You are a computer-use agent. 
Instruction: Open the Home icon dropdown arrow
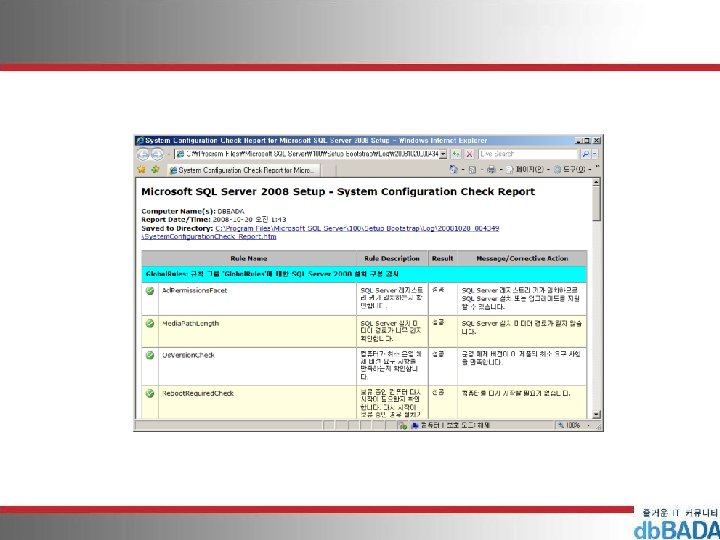[462, 170]
